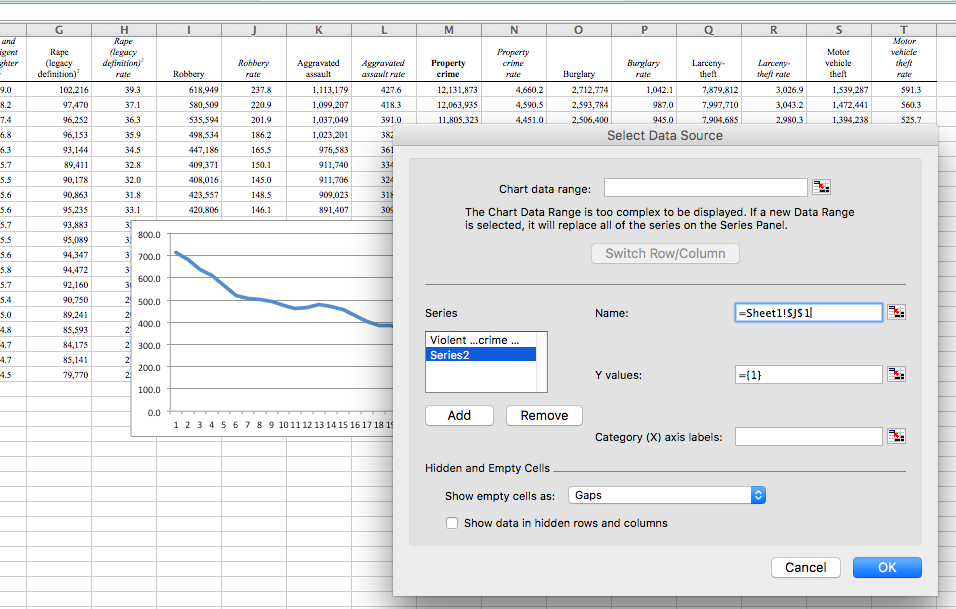
Task: Select column P header
Action: click(643, 31)
